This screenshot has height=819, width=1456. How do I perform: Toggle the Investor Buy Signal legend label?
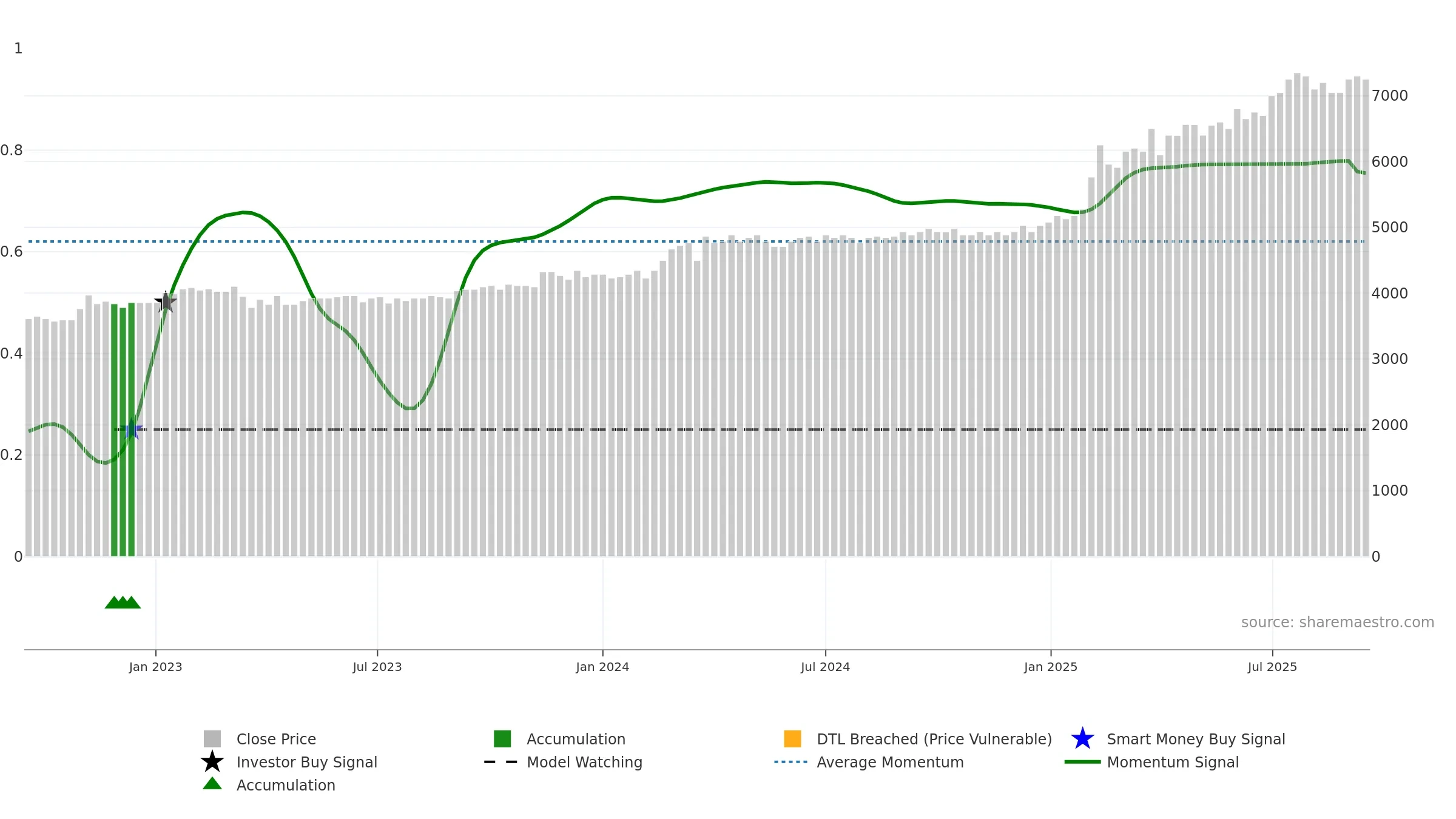point(307,762)
